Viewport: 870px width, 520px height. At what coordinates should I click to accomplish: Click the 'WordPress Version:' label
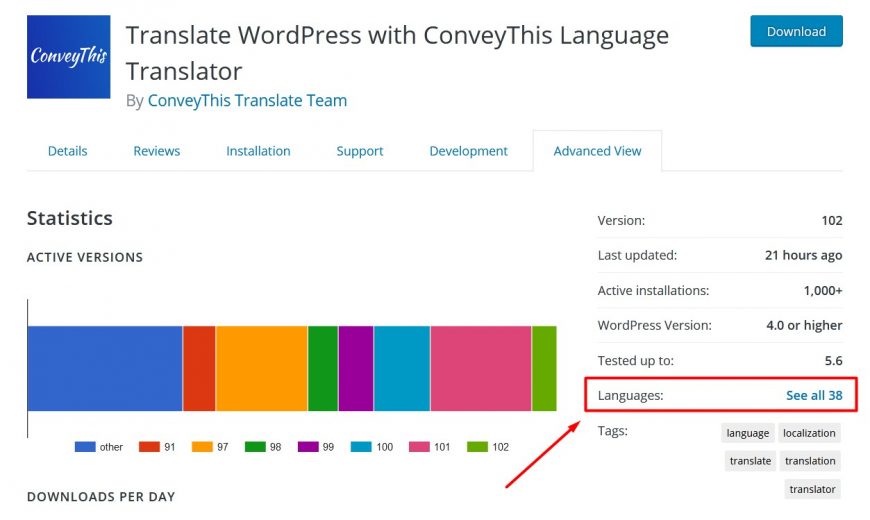coord(655,325)
